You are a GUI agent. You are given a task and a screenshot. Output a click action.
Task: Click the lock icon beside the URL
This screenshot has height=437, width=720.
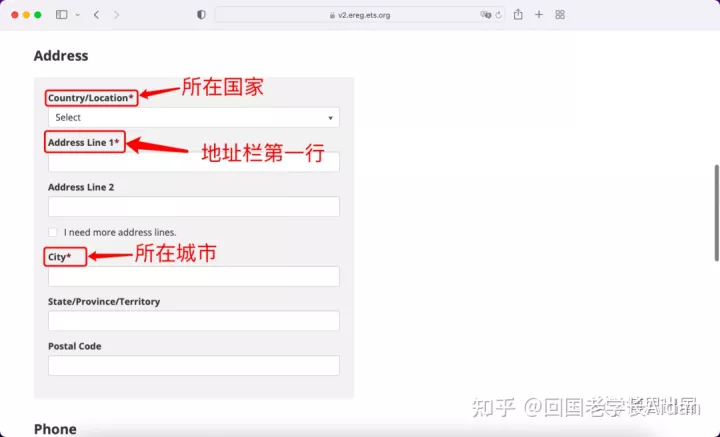click(x=332, y=15)
